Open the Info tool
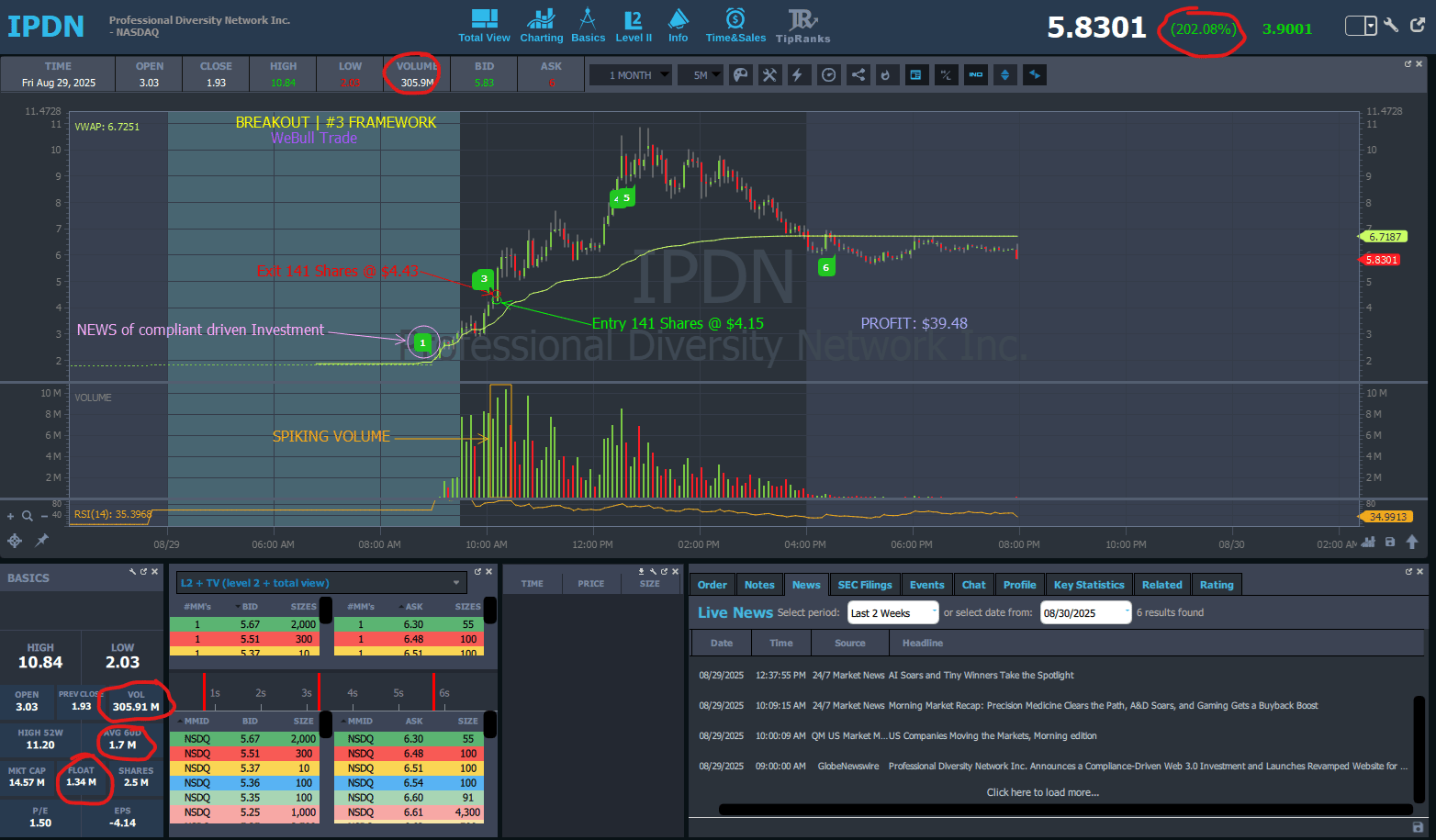The width and height of the screenshot is (1436, 840). pyautogui.click(x=679, y=26)
